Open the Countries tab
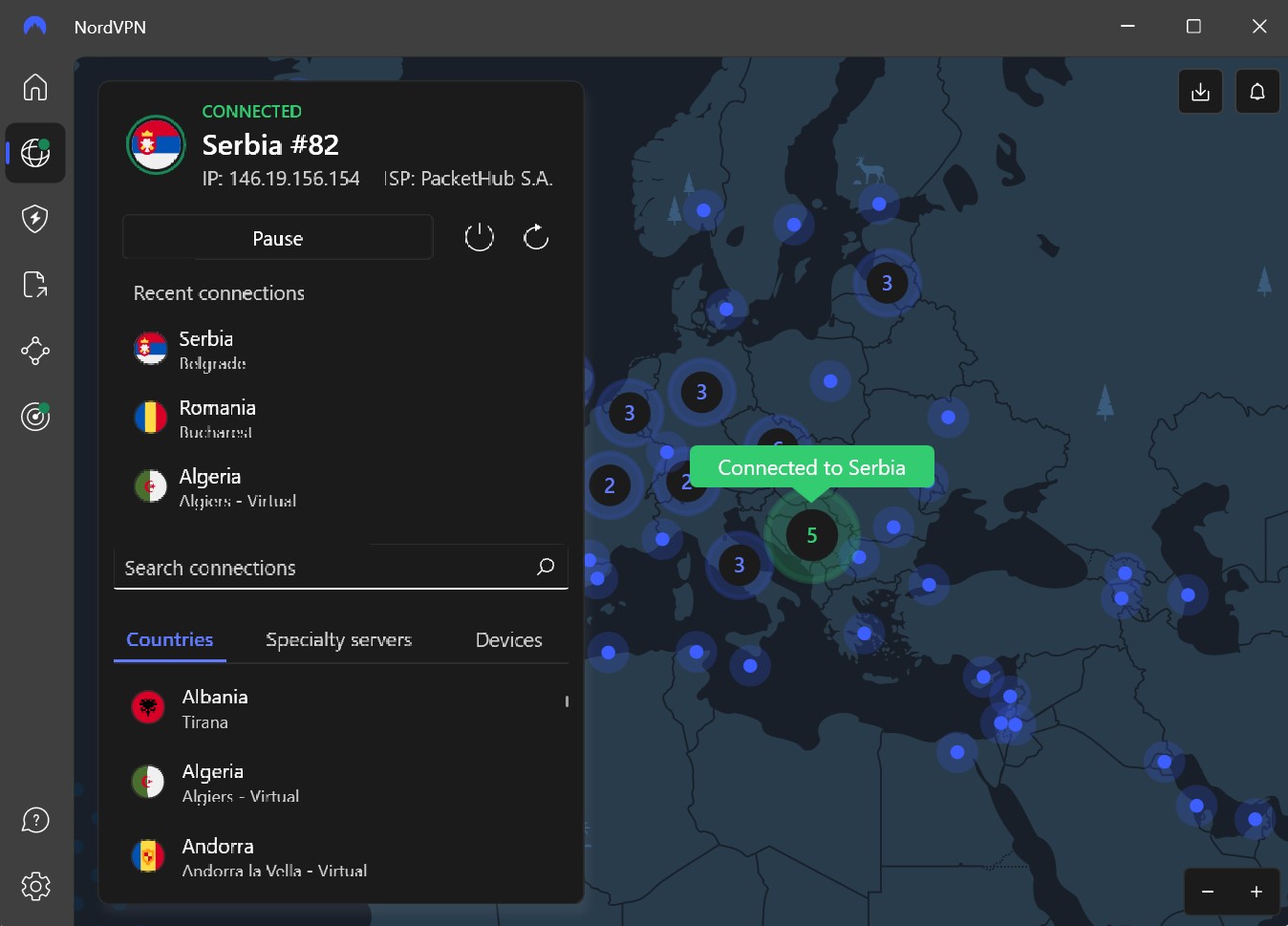Image resolution: width=1288 pixels, height=926 pixels. [x=169, y=639]
